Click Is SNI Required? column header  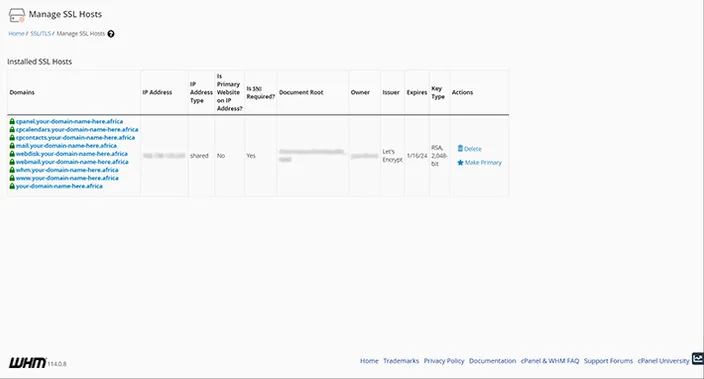(x=260, y=93)
